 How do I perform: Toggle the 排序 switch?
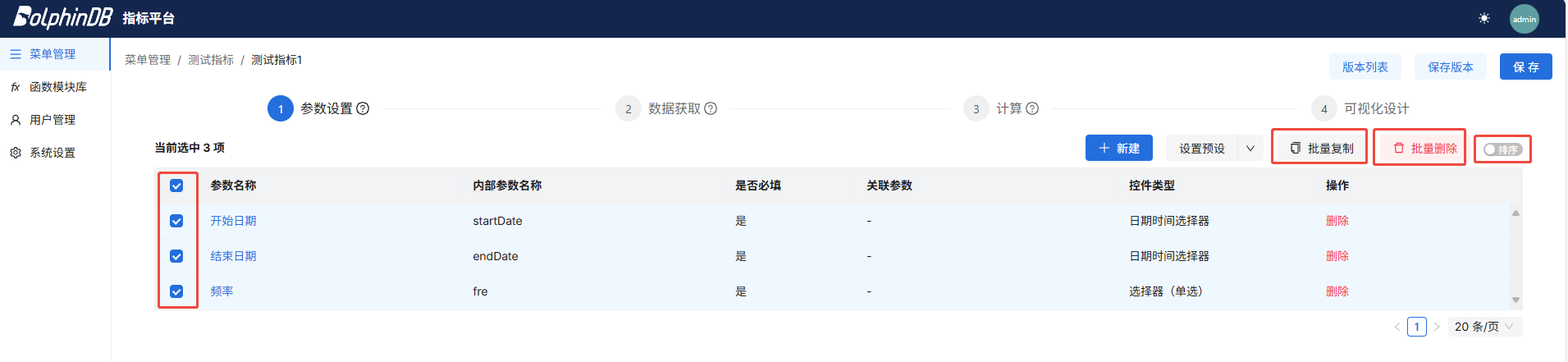[x=1502, y=149]
